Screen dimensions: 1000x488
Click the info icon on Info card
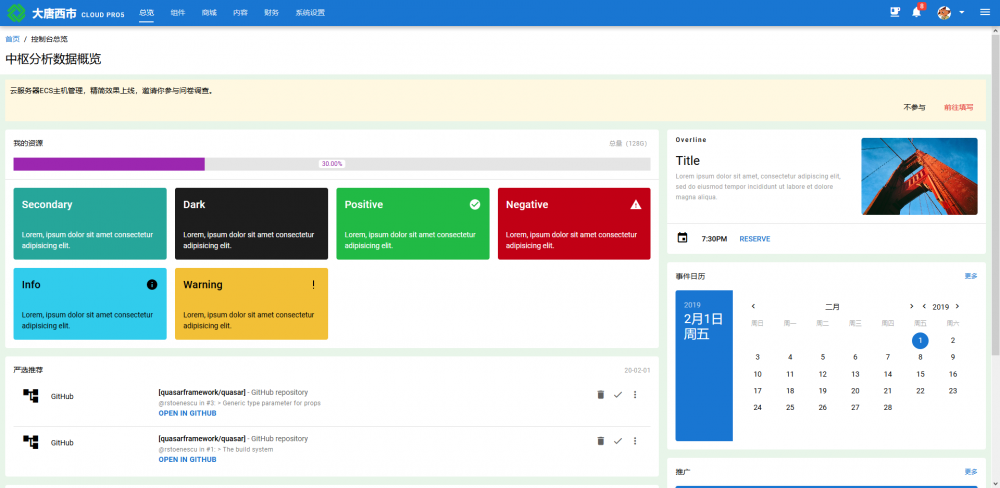[x=152, y=285]
